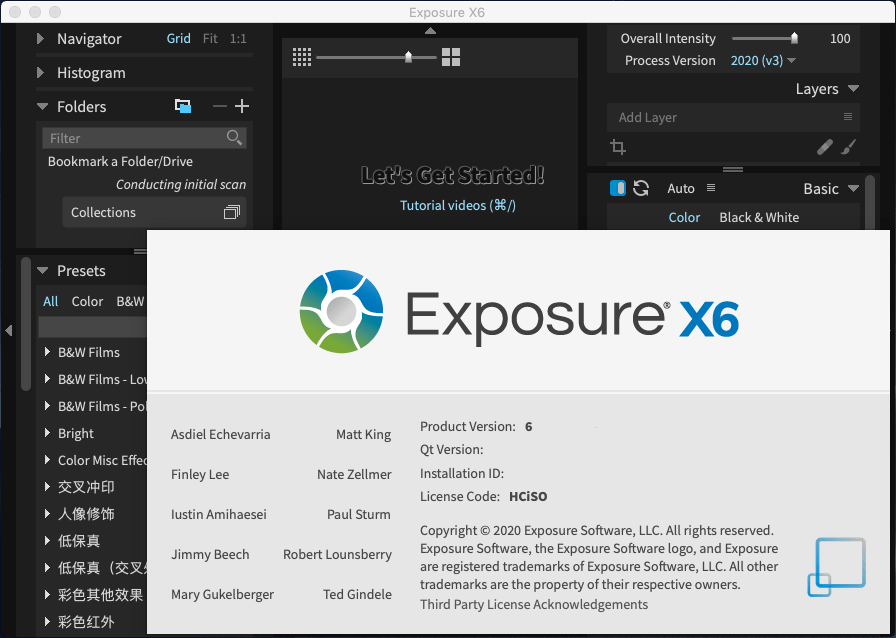Viewport: 896px width, 638px height.
Task: Click the Presets search field
Action: 93,327
